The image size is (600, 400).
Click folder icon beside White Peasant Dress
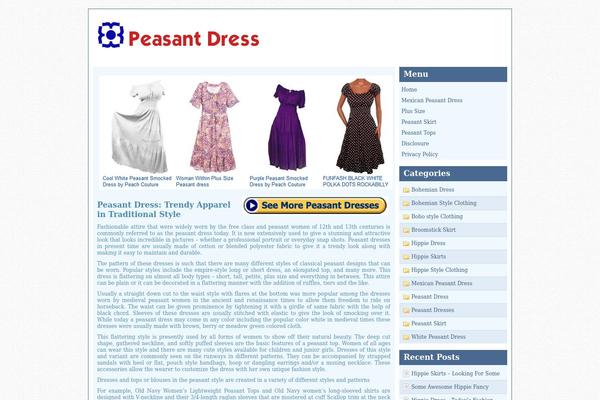406,337
